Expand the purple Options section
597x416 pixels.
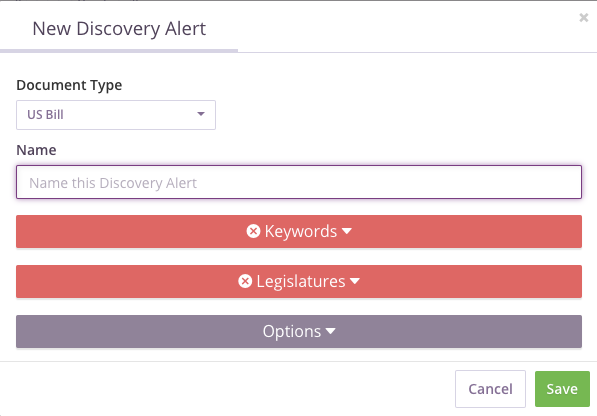coord(299,331)
